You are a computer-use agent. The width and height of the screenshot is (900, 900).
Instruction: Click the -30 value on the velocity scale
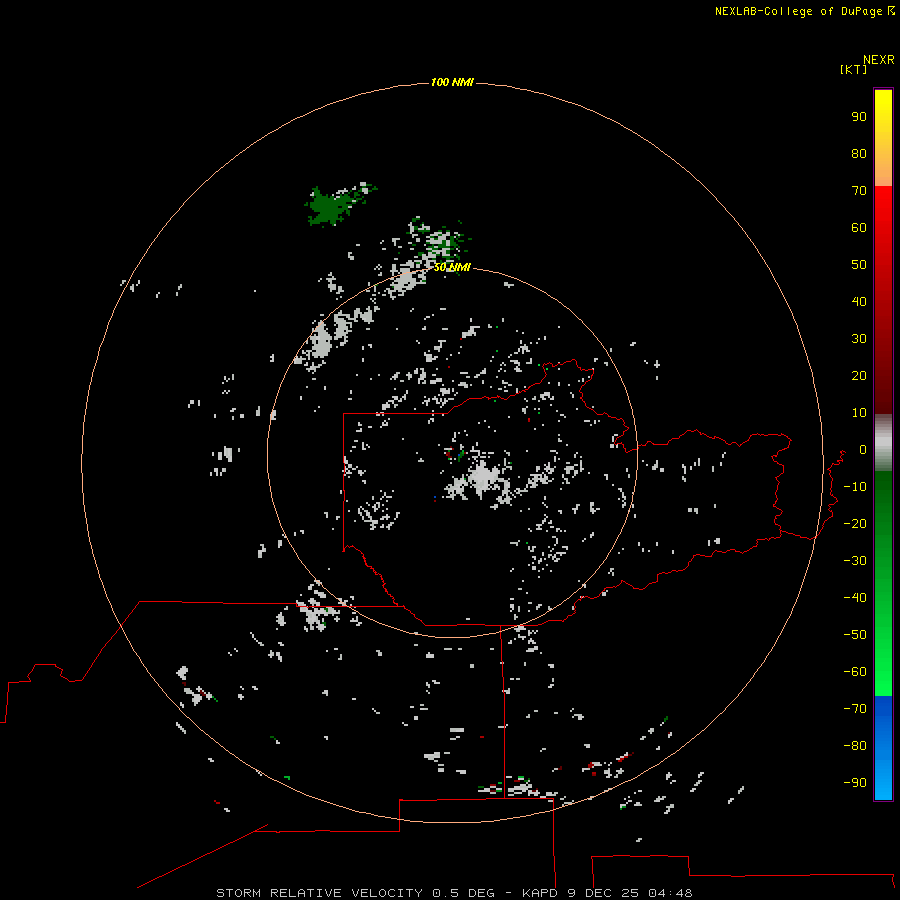(x=855, y=561)
